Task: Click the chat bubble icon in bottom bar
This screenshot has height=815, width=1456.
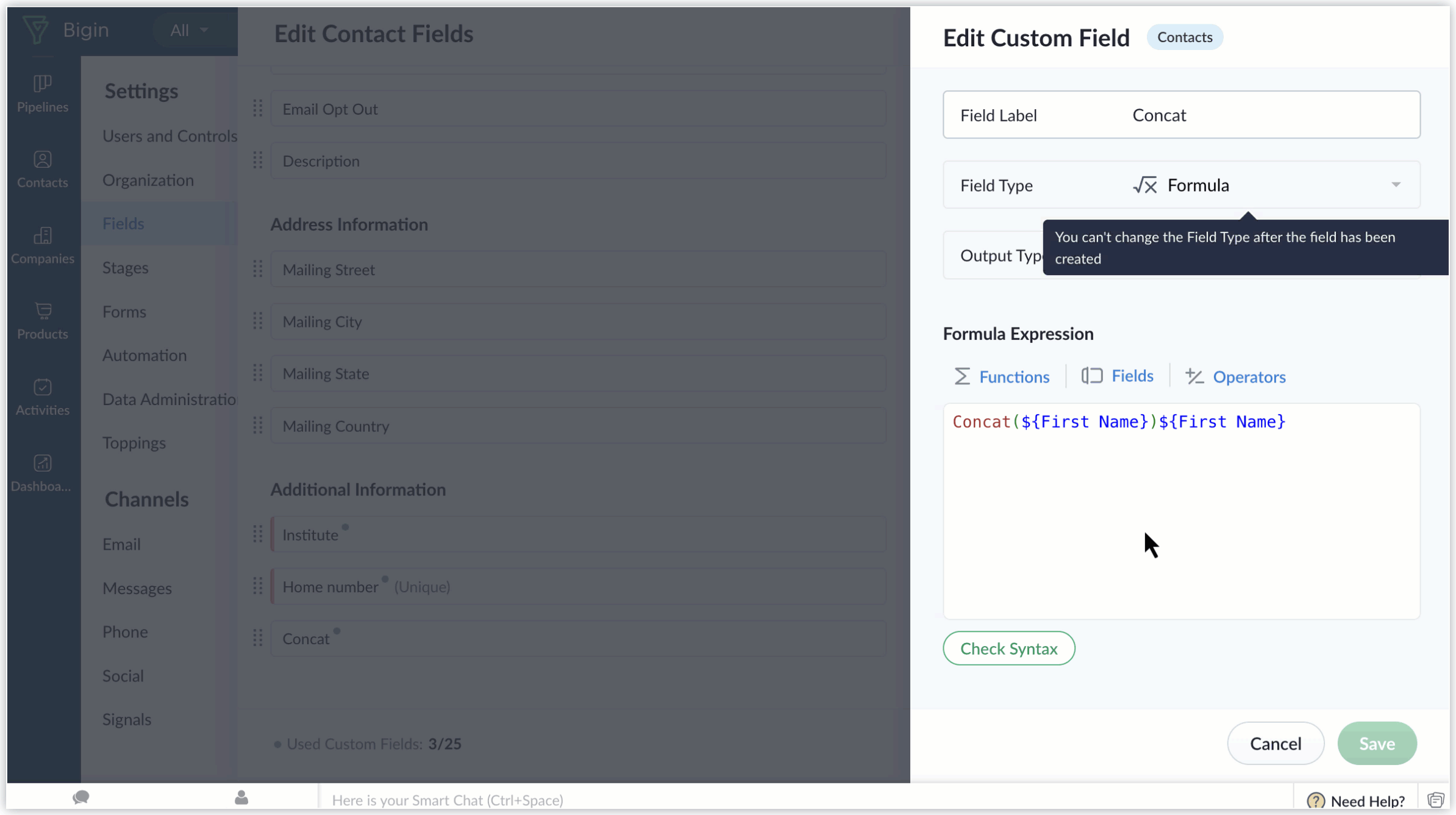Action: [x=81, y=797]
